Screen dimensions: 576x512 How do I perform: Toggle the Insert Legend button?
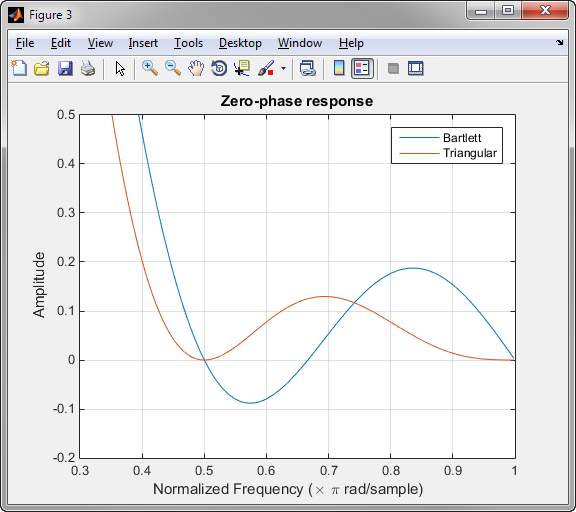coord(362,68)
